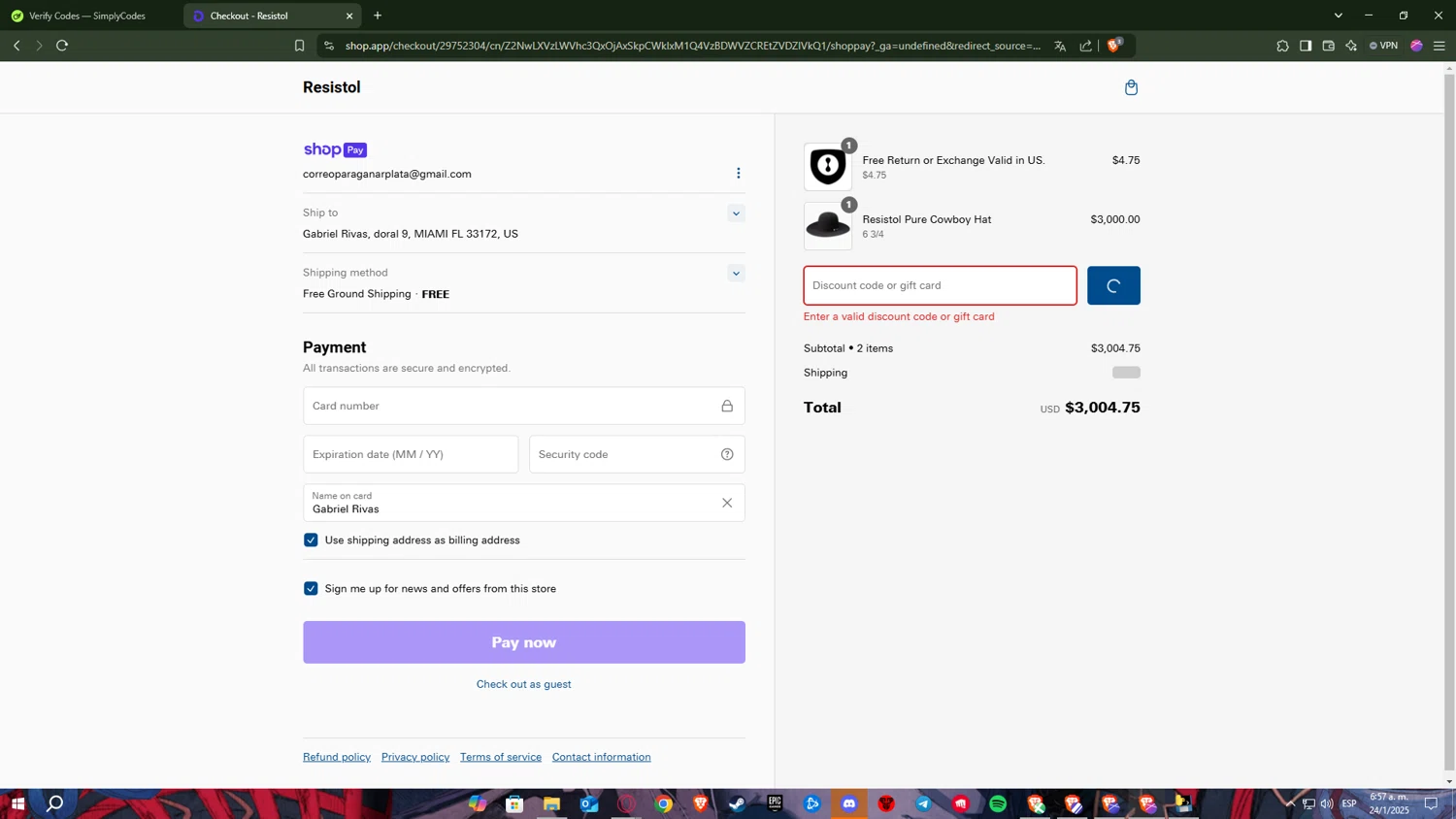Click Check out as guest link
Screen dimensions: 1456x819
[x=524, y=684]
